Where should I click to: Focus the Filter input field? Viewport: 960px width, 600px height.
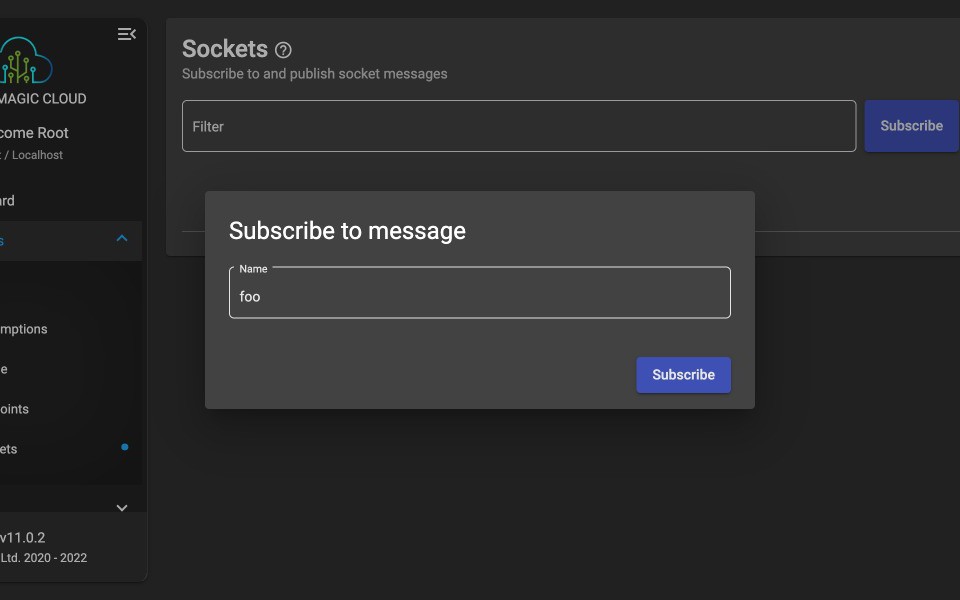click(518, 126)
